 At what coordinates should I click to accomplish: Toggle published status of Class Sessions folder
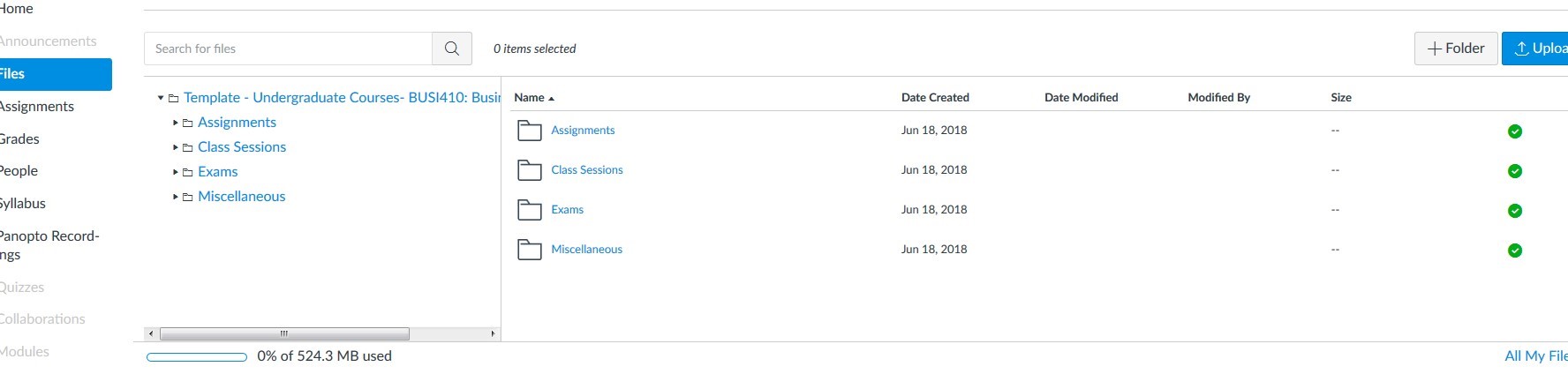(1514, 171)
